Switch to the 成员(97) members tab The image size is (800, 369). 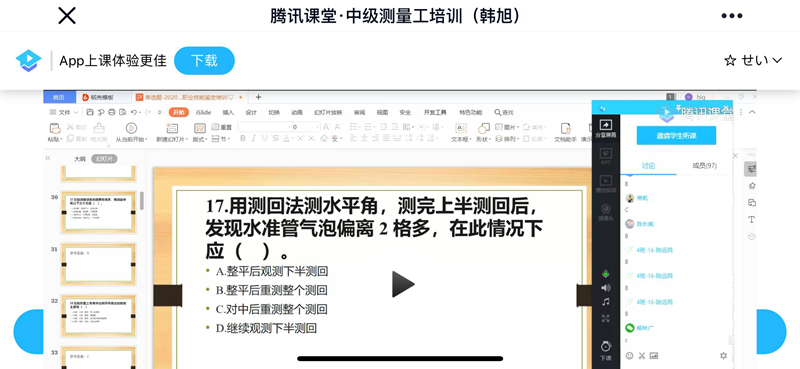point(705,166)
